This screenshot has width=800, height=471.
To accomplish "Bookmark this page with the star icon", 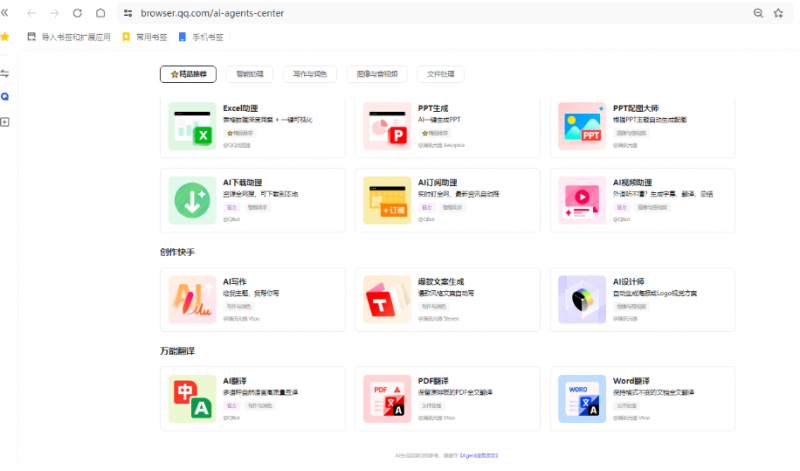I will click(x=778, y=13).
